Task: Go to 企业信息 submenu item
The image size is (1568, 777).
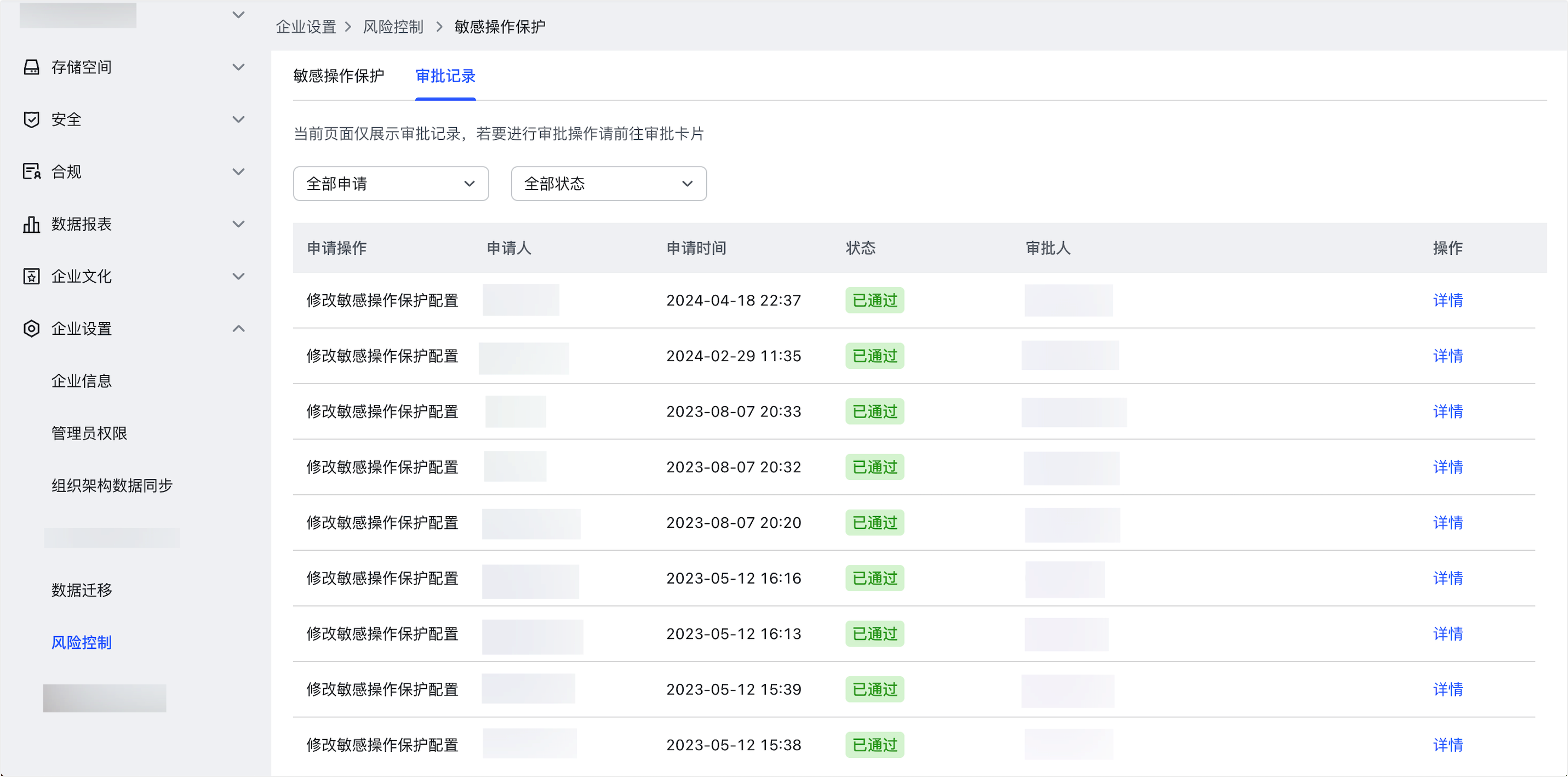Action: tap(82, 381)
